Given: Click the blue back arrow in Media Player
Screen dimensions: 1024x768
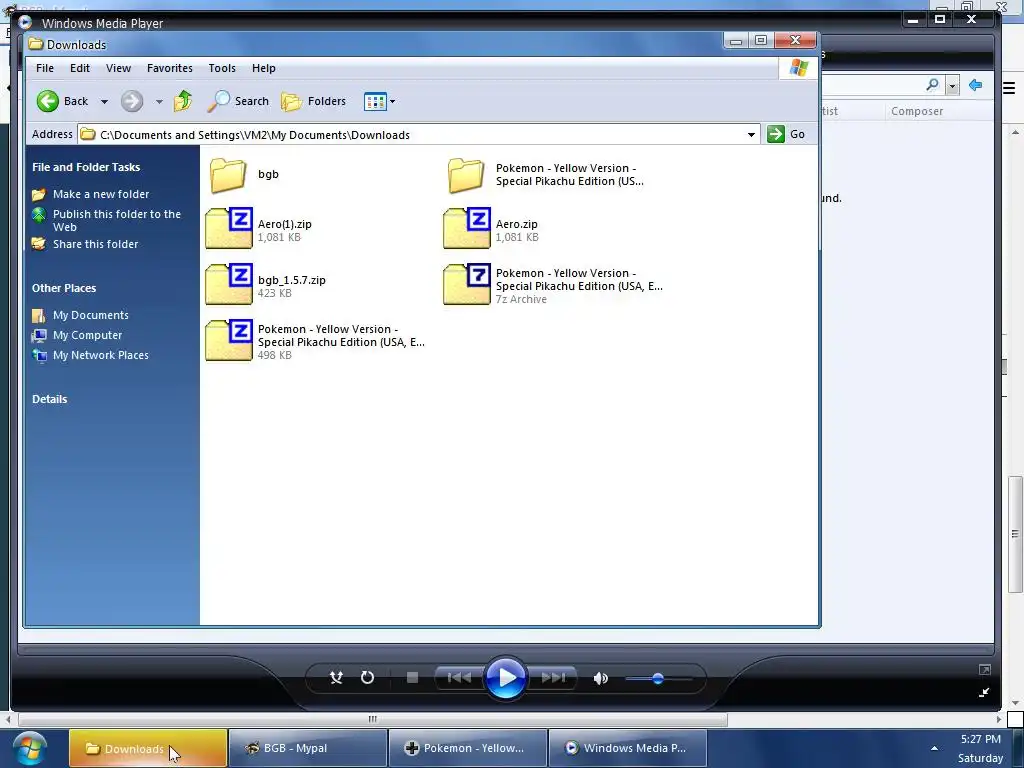Looking at the screenshot, I should tap(976, 85).
